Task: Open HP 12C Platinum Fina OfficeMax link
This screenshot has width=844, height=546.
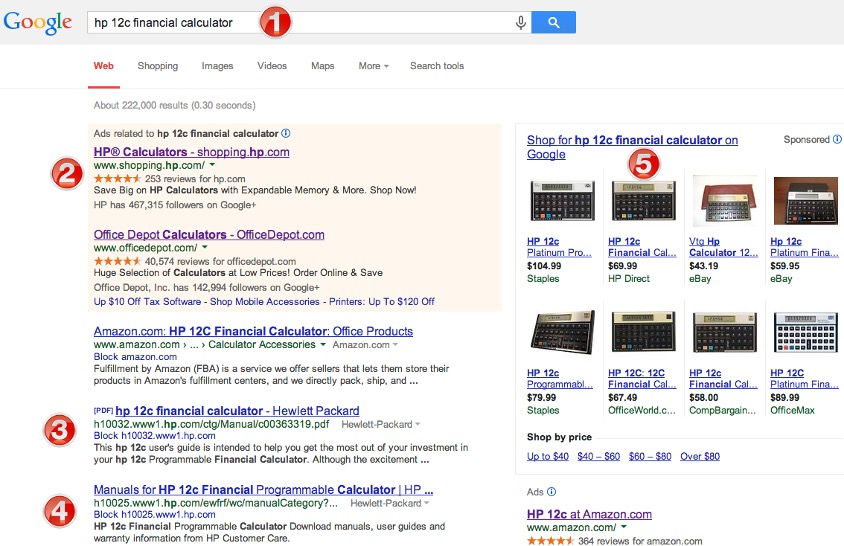Action: pos(804,378)
